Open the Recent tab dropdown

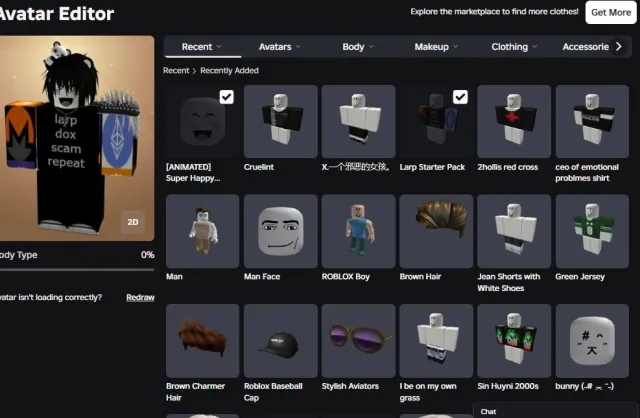[202, 47]
